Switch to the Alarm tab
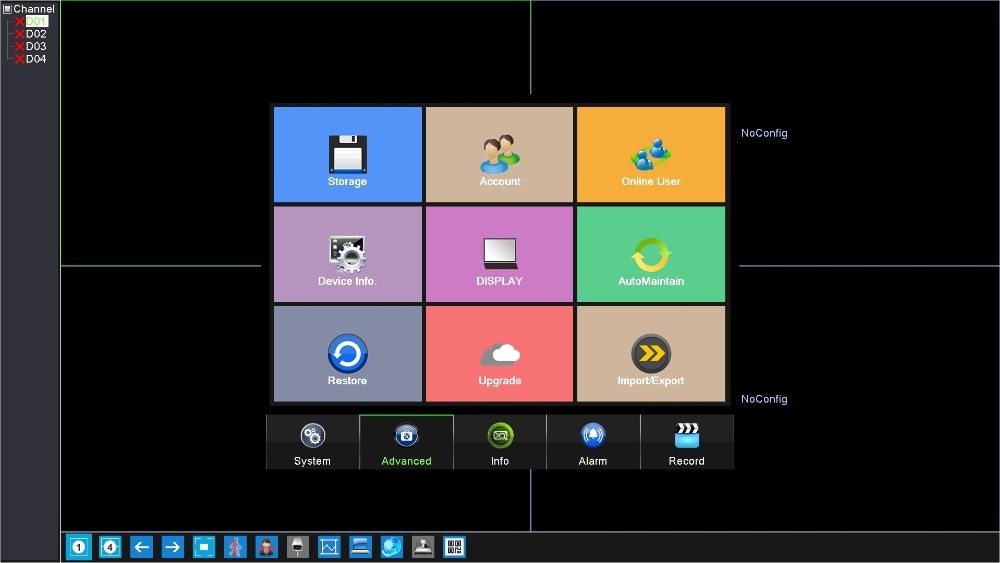The height and width of the screenshot is (563, 1000). [x=593, y=442]
